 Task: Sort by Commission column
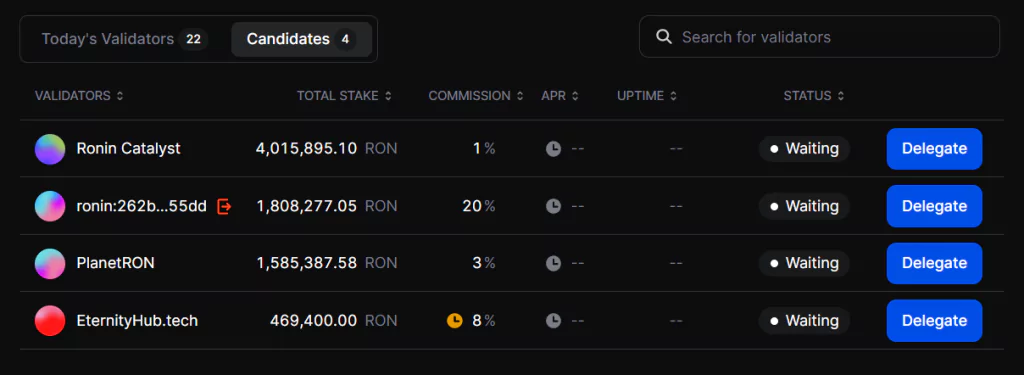(x=476, y=96)
